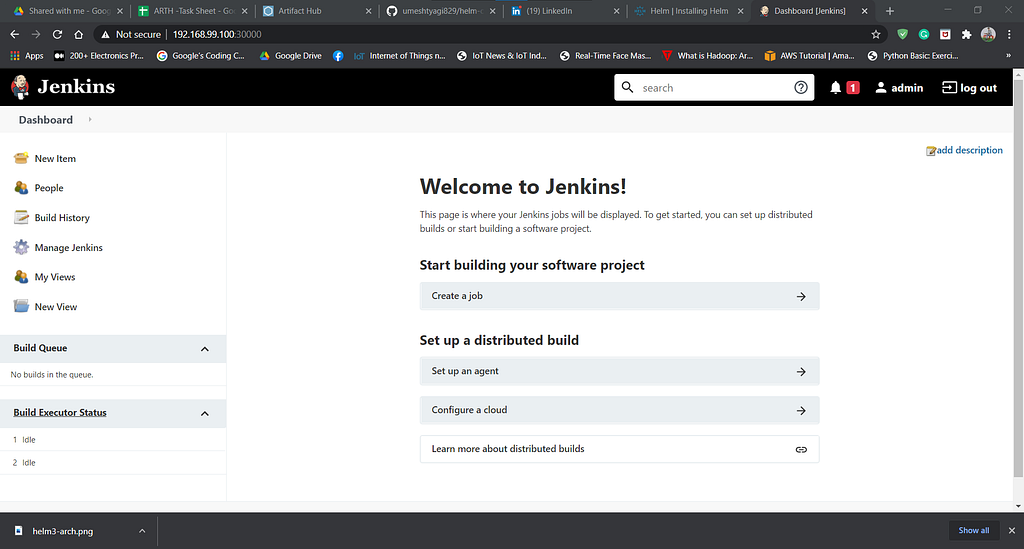Open My Views icon
Viewport: 1024px width, 549px height.
[x=21, y=277]
